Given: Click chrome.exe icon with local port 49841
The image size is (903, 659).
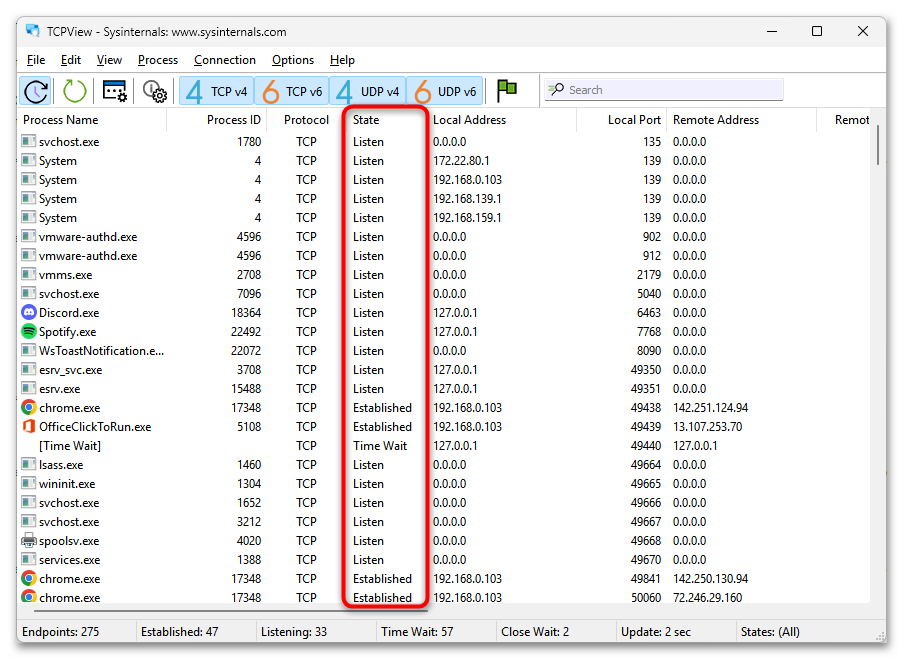Looking at the screenshot, I should 28,578.
